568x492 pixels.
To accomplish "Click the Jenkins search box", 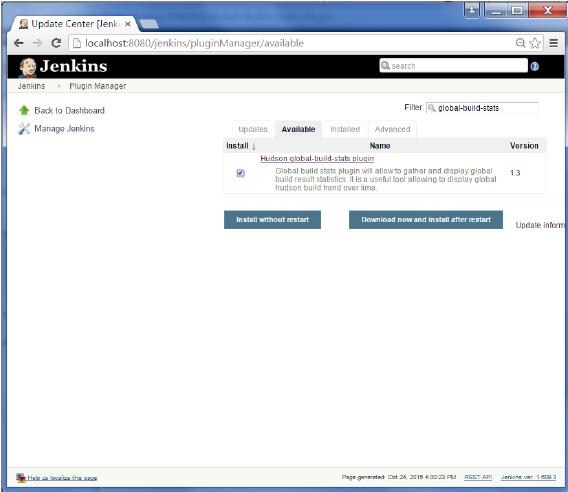I will click(x=453, y=66).
